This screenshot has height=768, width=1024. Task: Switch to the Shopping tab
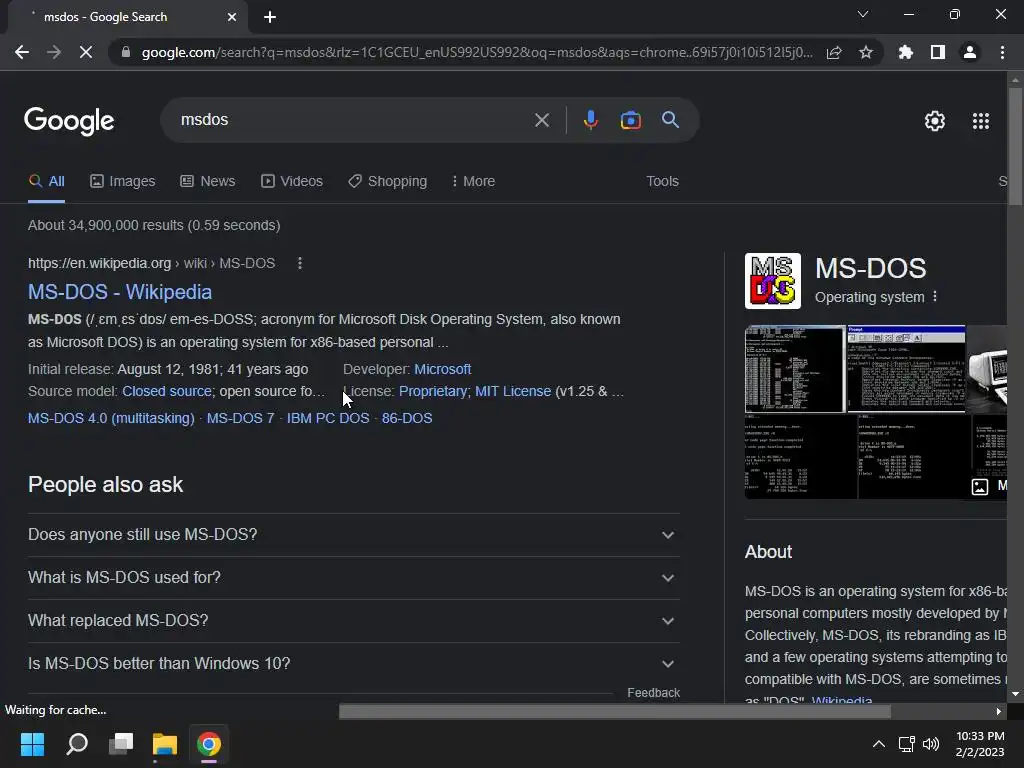pyautogui.click(x=387, y=182)
